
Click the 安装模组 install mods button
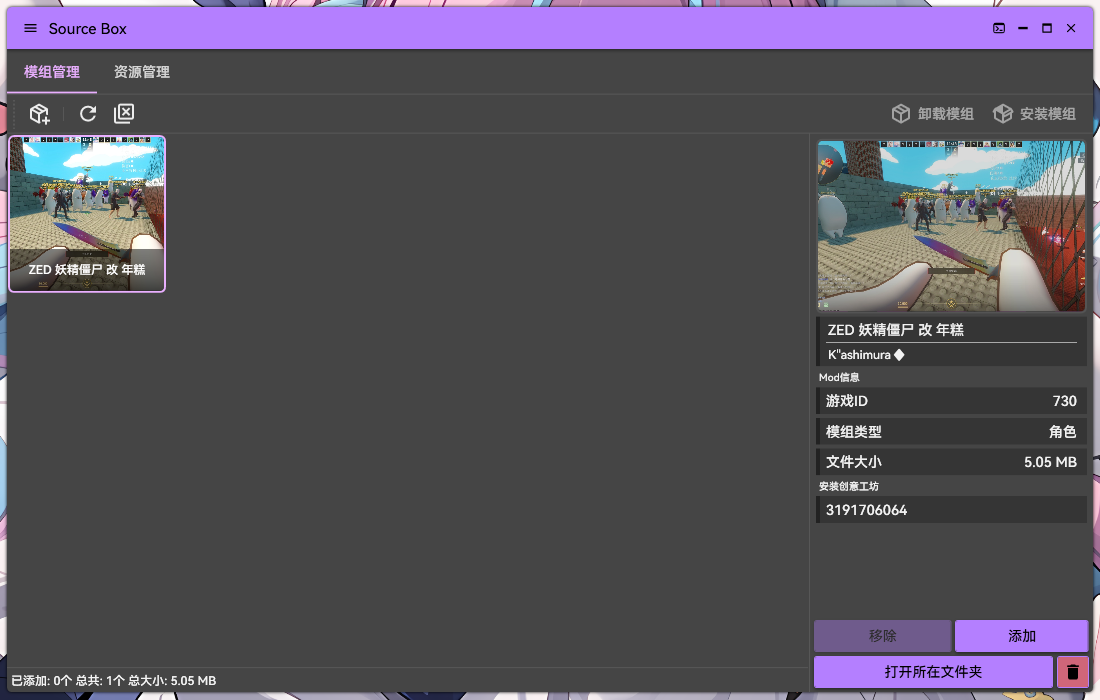(x=1034, y=114)
